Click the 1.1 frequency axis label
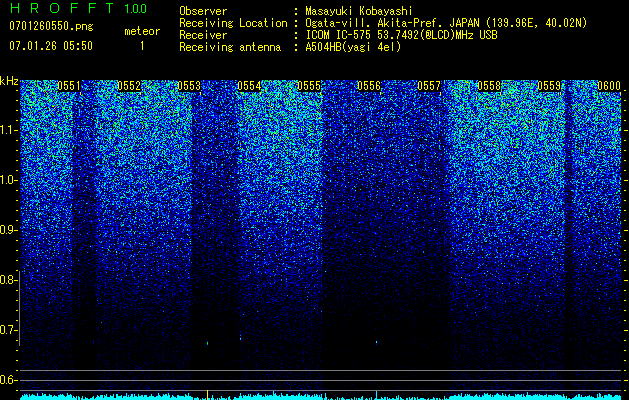 (7, 130)
